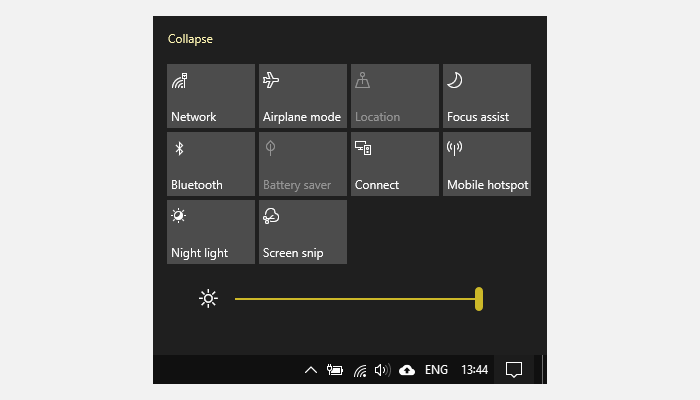Click the sun brightness icon
Viewport: 700px width, 400px height.
click(x=208, y=298)
